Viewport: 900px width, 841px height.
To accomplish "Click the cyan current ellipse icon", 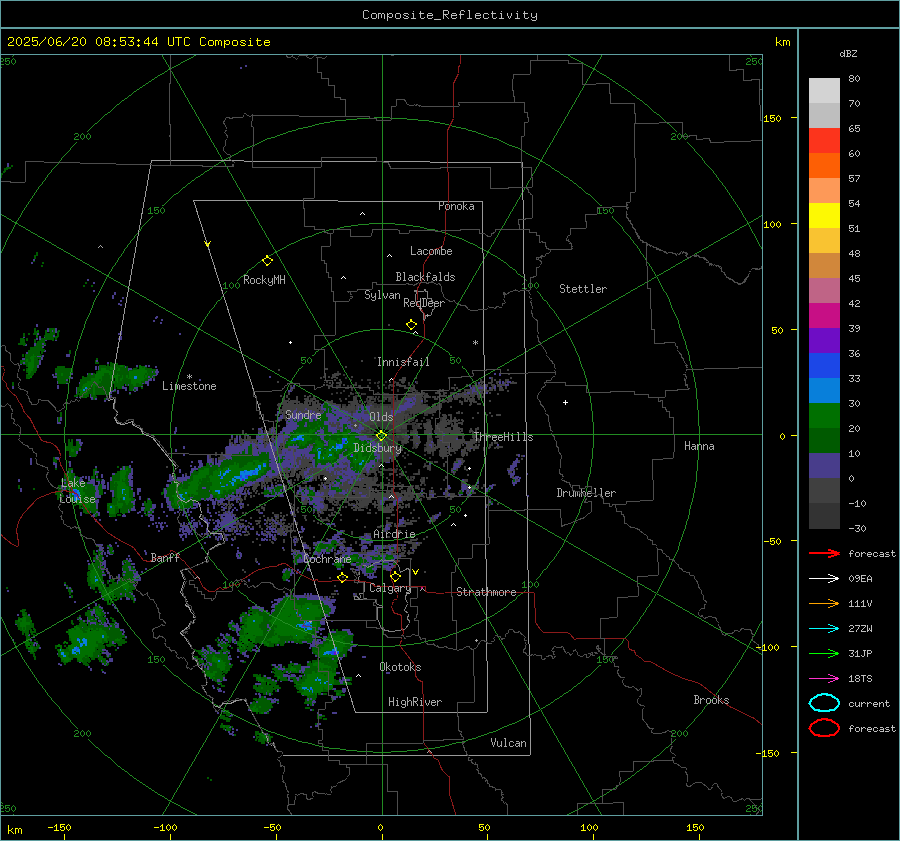I will click(x=824, y=703).
